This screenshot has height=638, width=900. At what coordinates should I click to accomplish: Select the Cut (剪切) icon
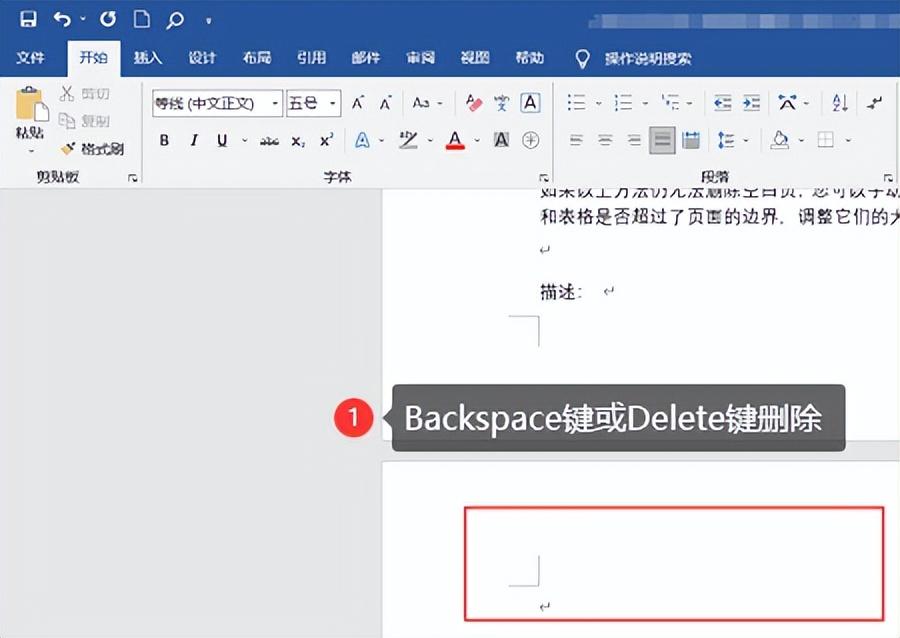(x=72, y=94)
